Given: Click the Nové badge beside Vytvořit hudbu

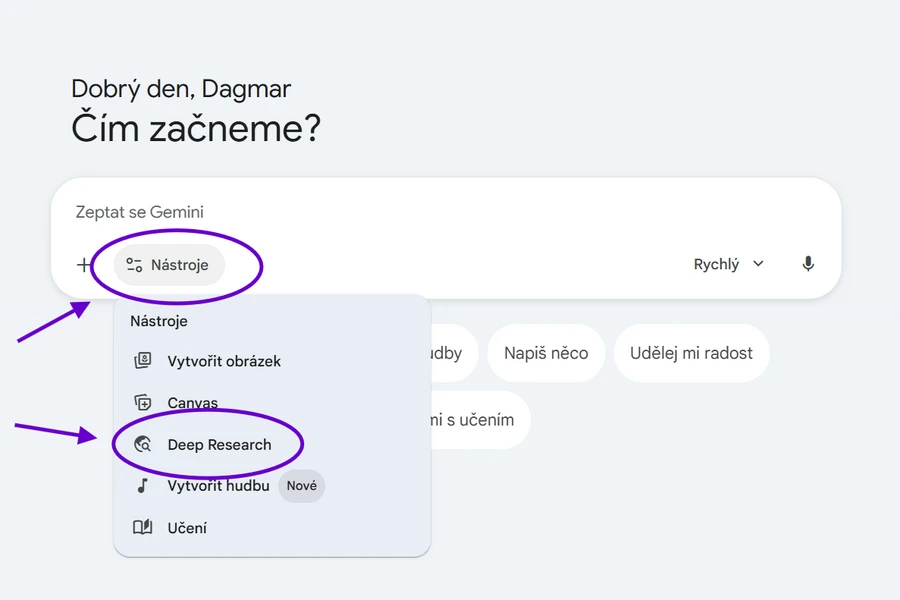Looking at the screenshot, I should click(301, 486).
